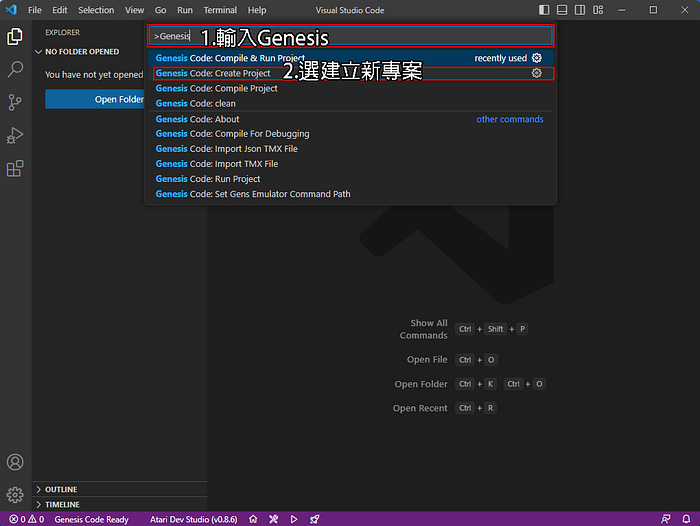Open the Search view in activity bar
700x526 pixels.
tap(15, 69)
